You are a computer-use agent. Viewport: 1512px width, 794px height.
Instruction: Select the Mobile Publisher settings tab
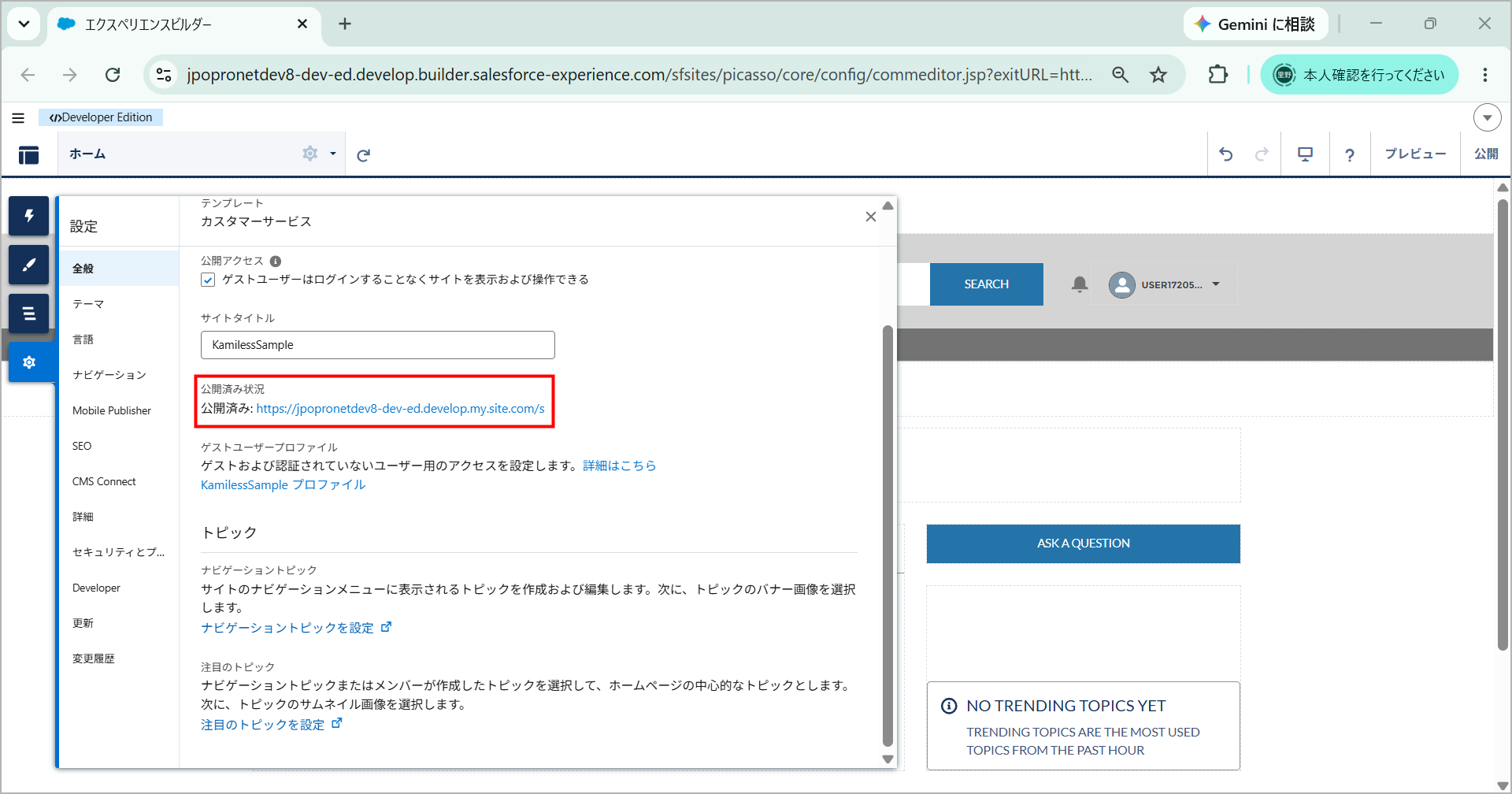coord(112,410)
